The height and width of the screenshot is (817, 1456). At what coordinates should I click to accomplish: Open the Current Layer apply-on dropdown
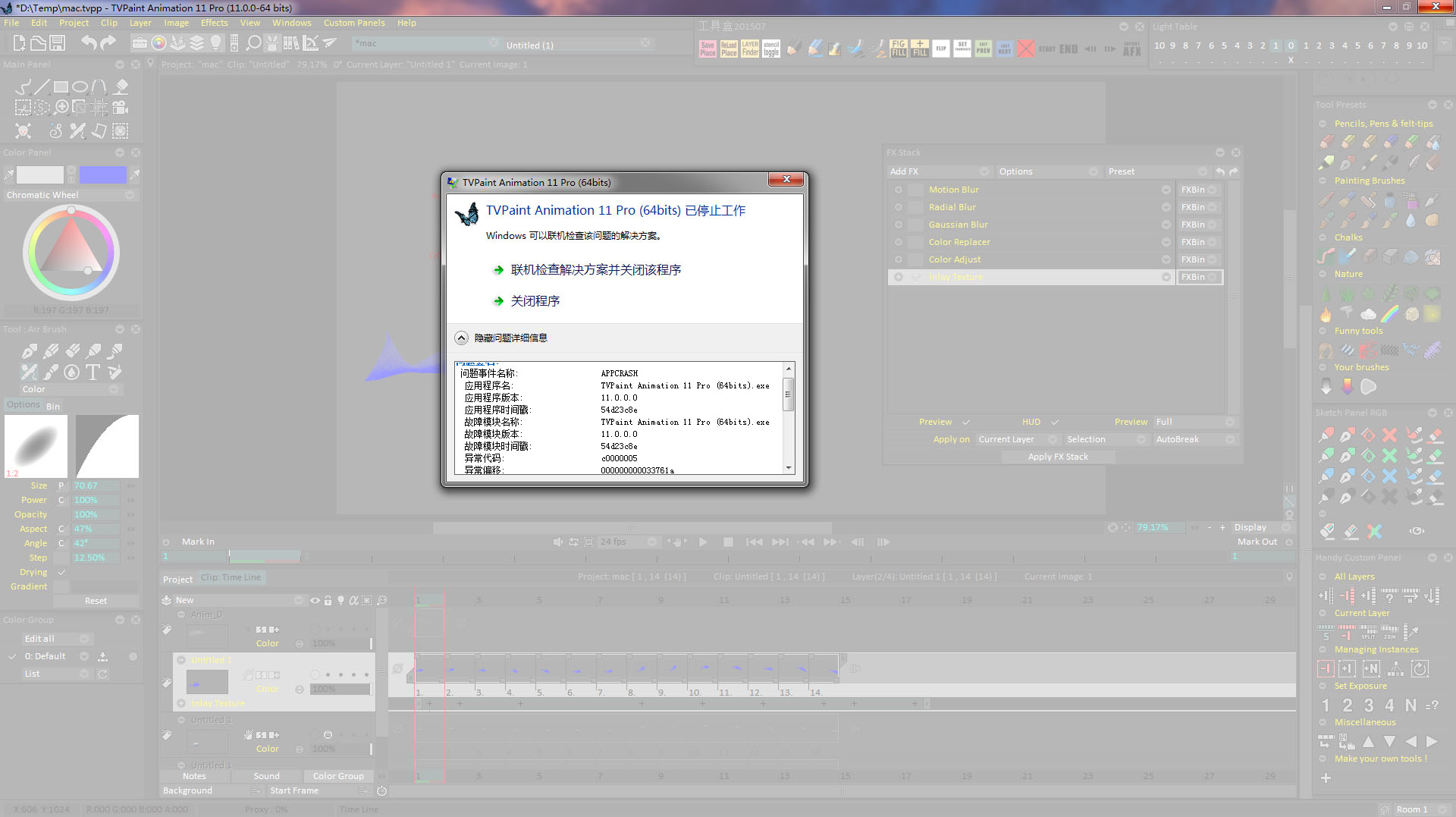(x=1017, y=439)
